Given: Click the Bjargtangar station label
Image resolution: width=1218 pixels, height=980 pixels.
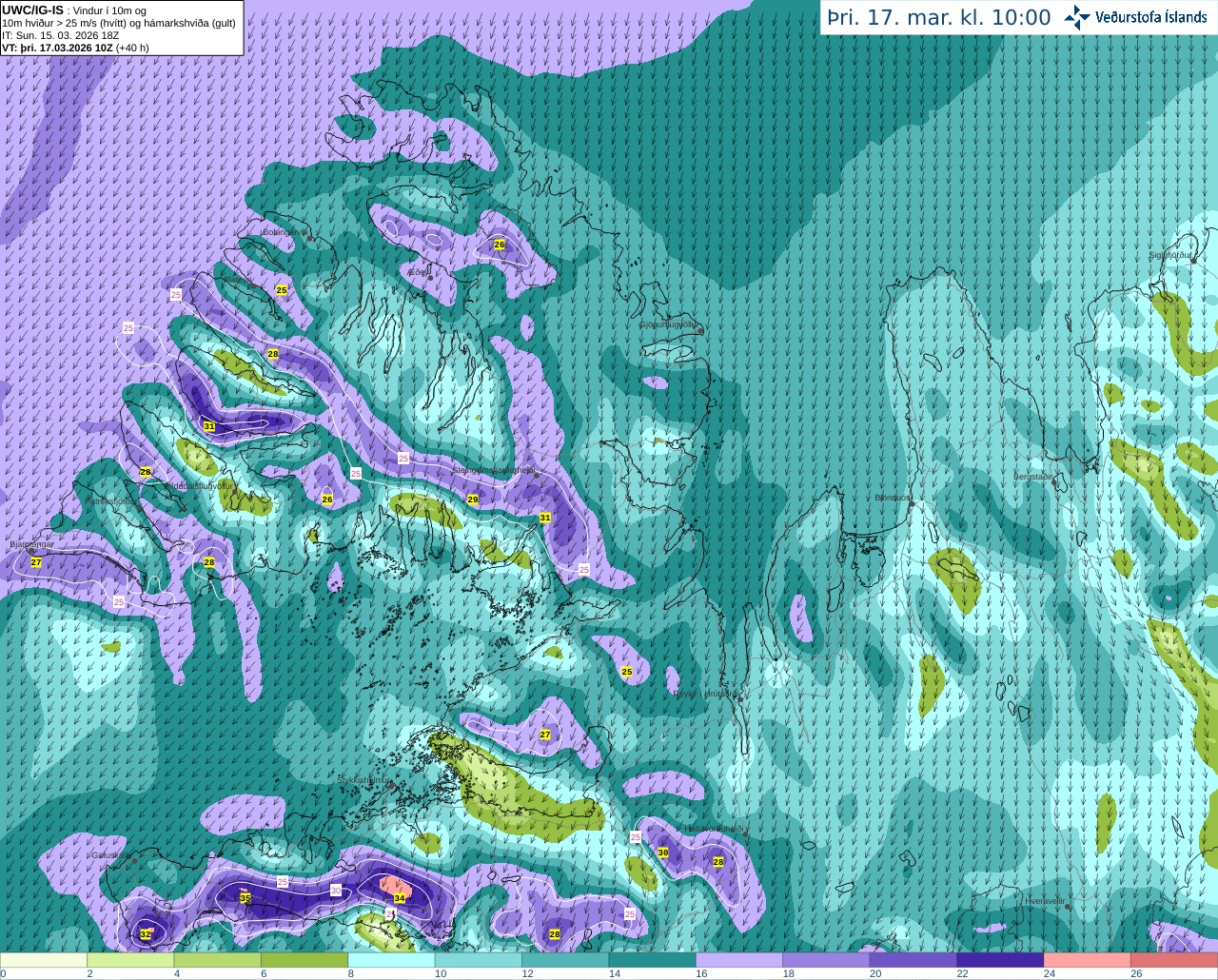Looking at the screenshot, I should pyautogui.click(x=31, y=544).
